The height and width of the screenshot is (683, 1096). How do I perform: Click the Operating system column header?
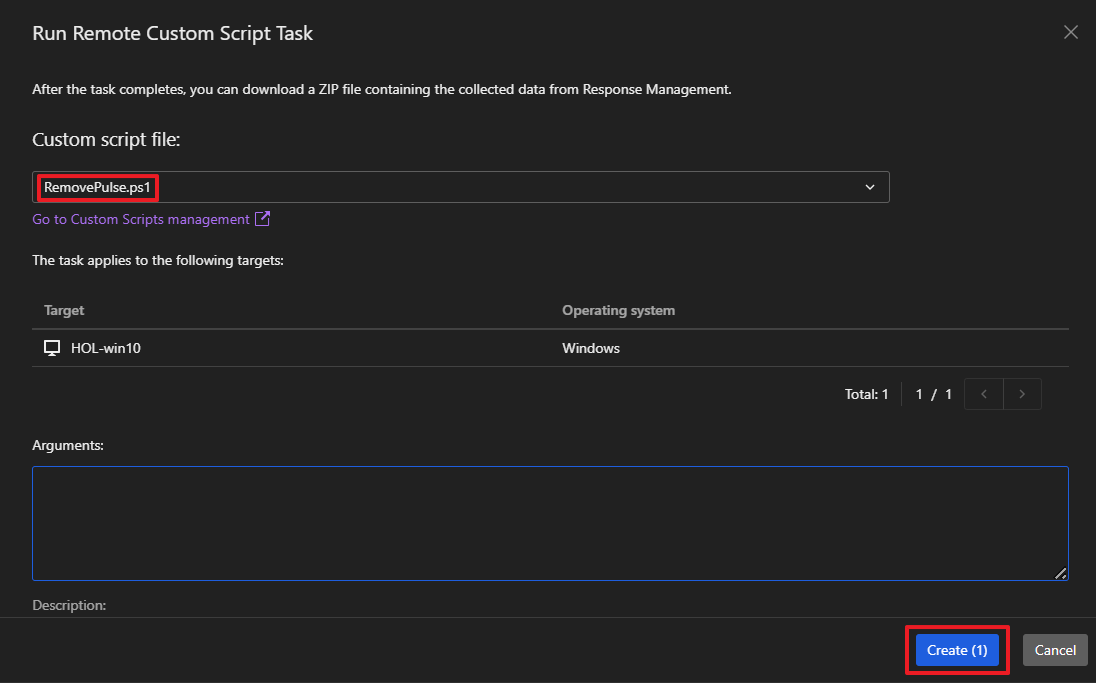click(618, 310)
